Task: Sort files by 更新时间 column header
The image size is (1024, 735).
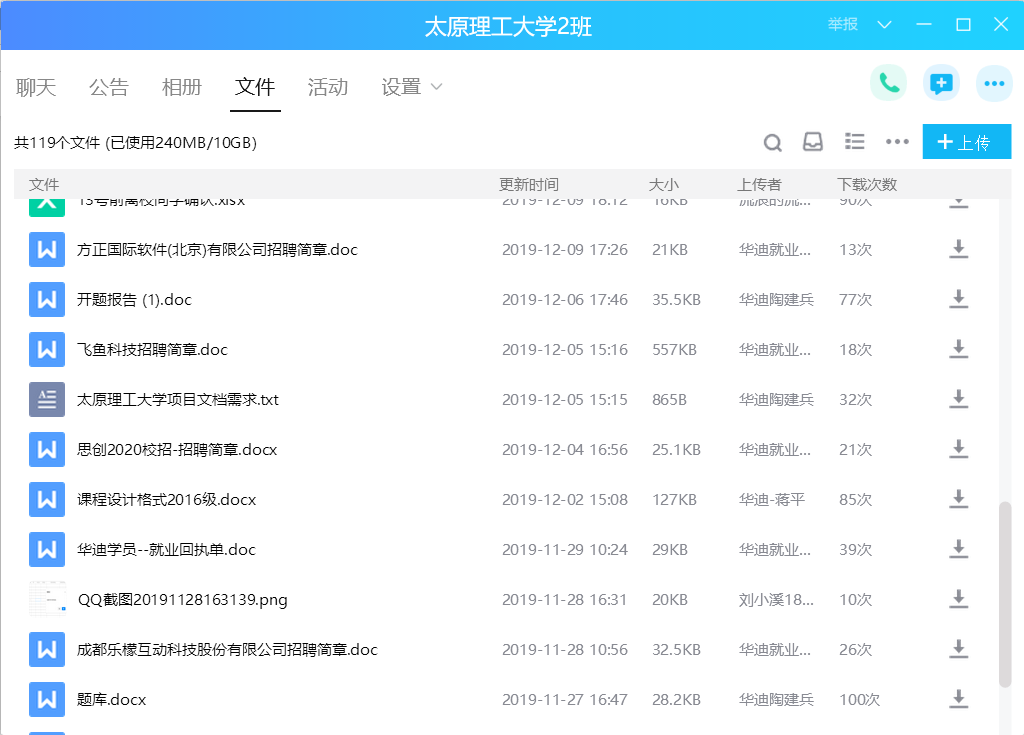Action: (x=529, y=185)
